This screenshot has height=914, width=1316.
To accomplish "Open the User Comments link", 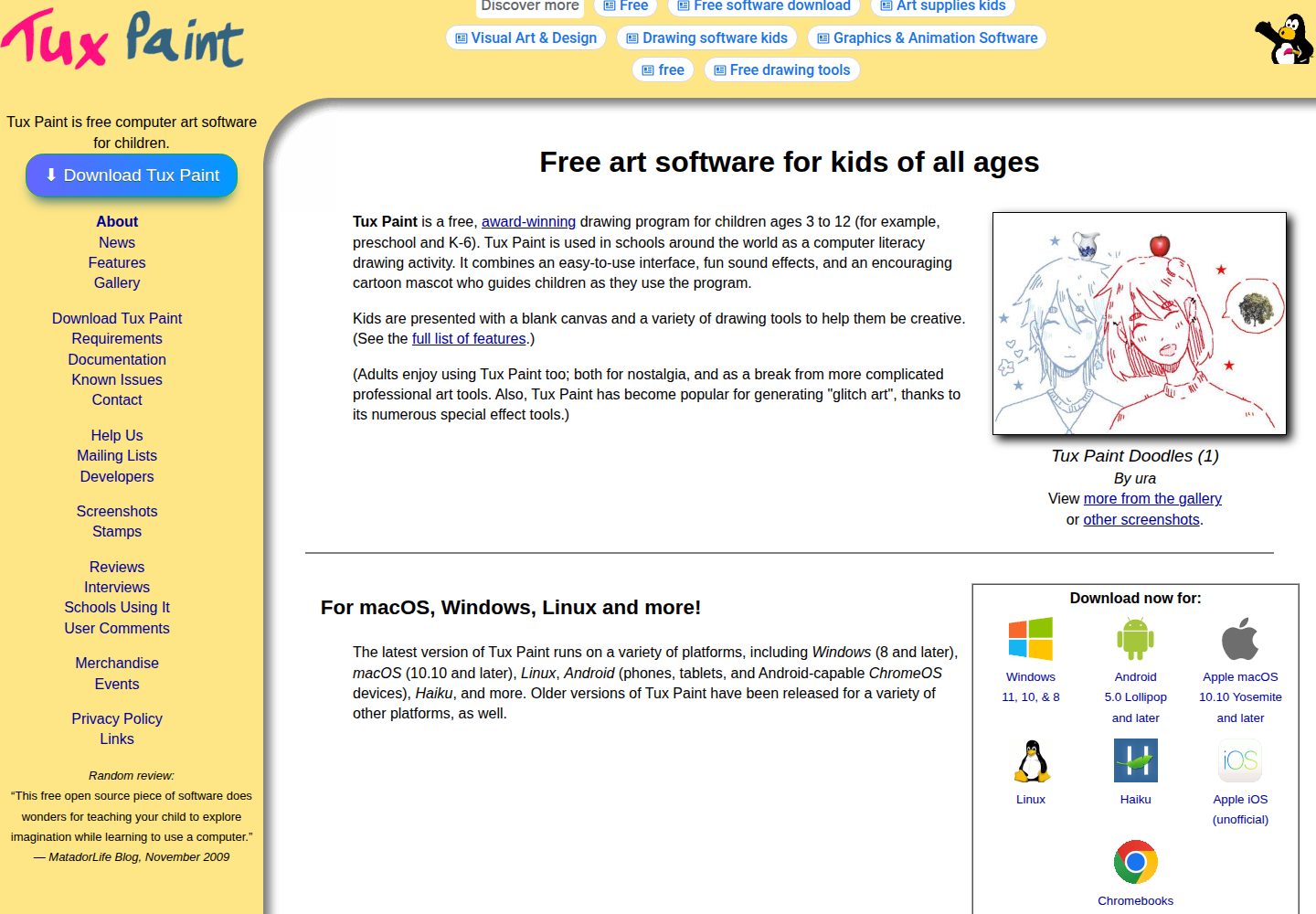I will coord(117,628).
